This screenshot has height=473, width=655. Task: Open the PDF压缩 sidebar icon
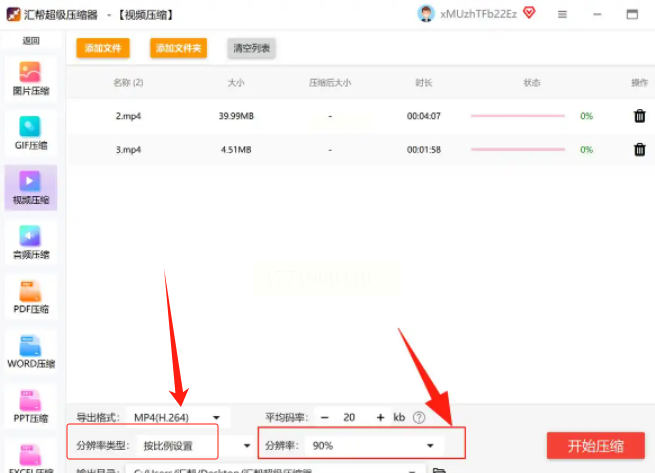coord(30,297)
